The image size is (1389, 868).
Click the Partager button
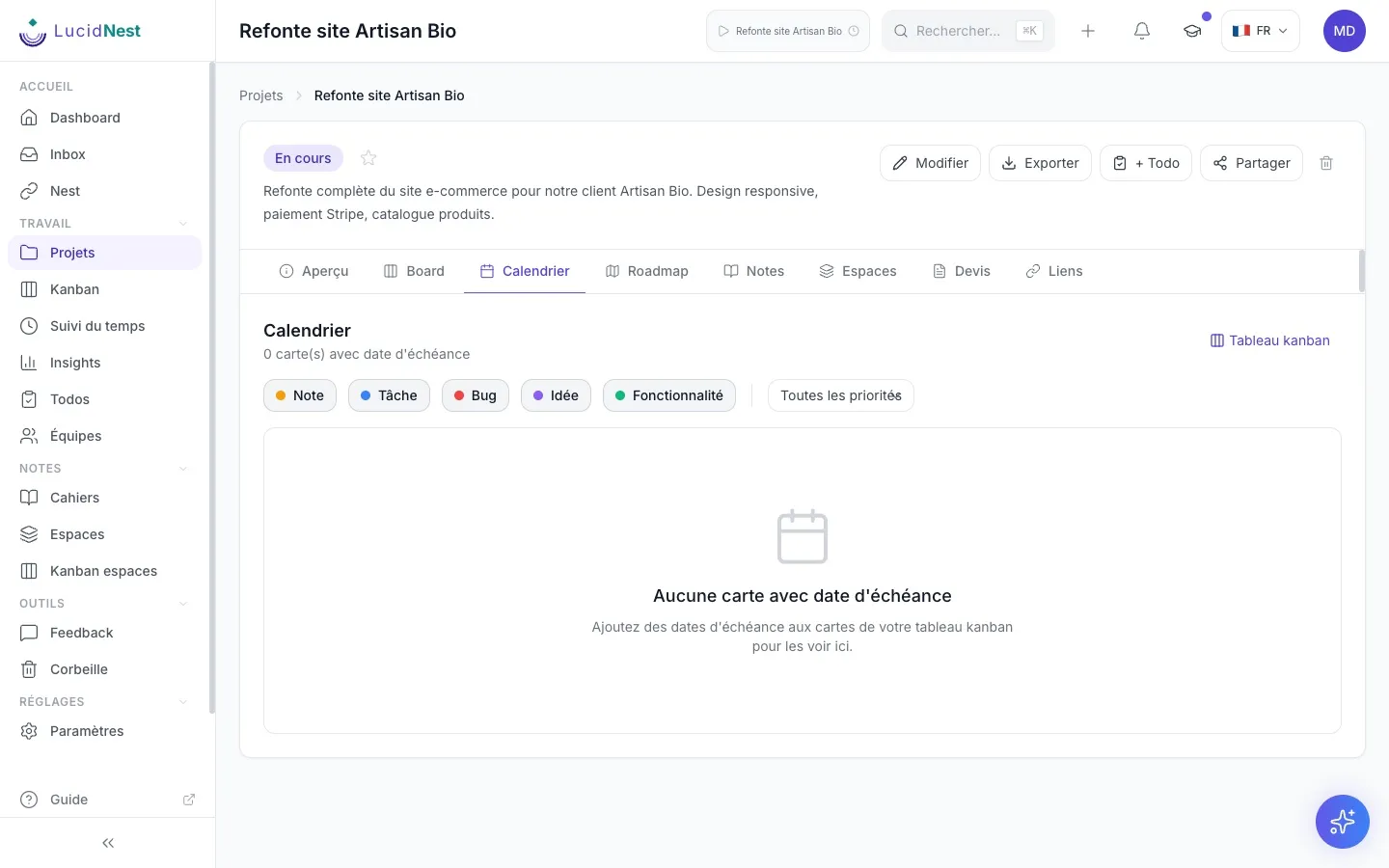point(1252,163)
